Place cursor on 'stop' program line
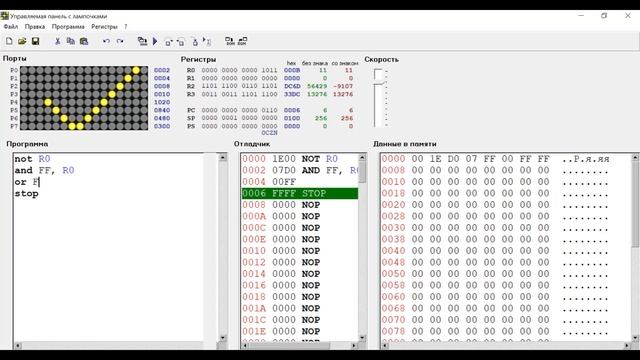This screenshot has width=640, height=360. pos(27,193)
